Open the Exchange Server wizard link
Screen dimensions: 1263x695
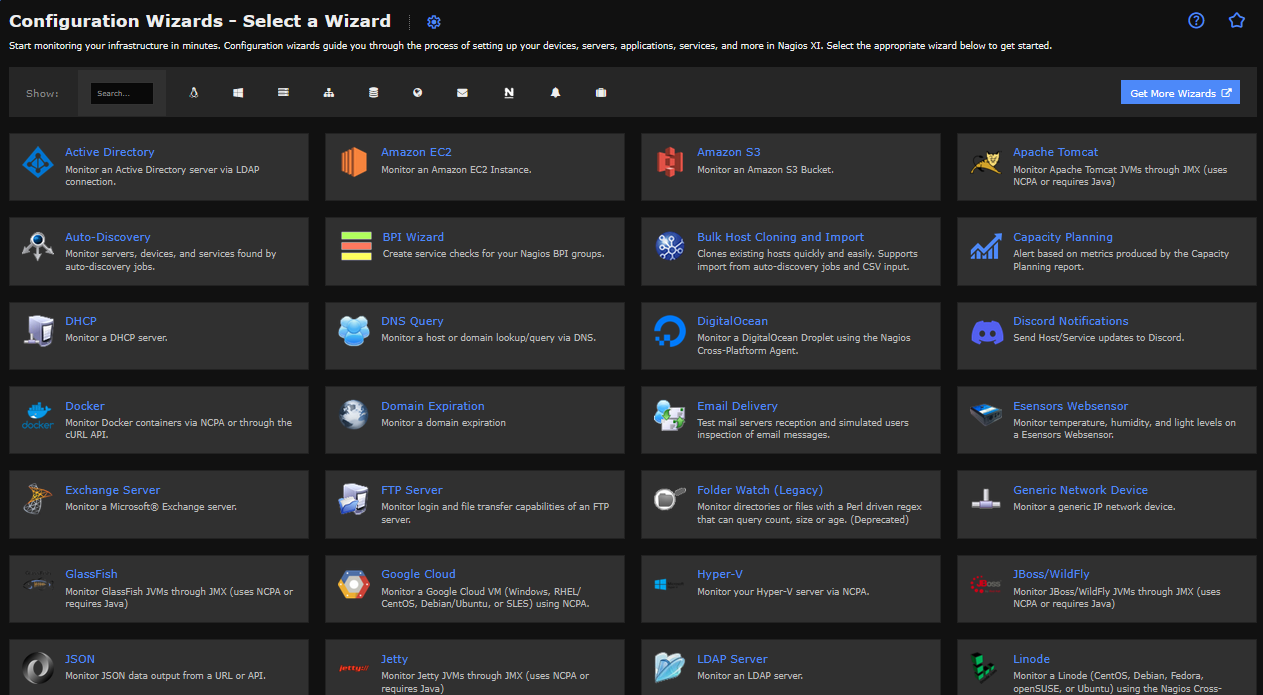[112, 490]
